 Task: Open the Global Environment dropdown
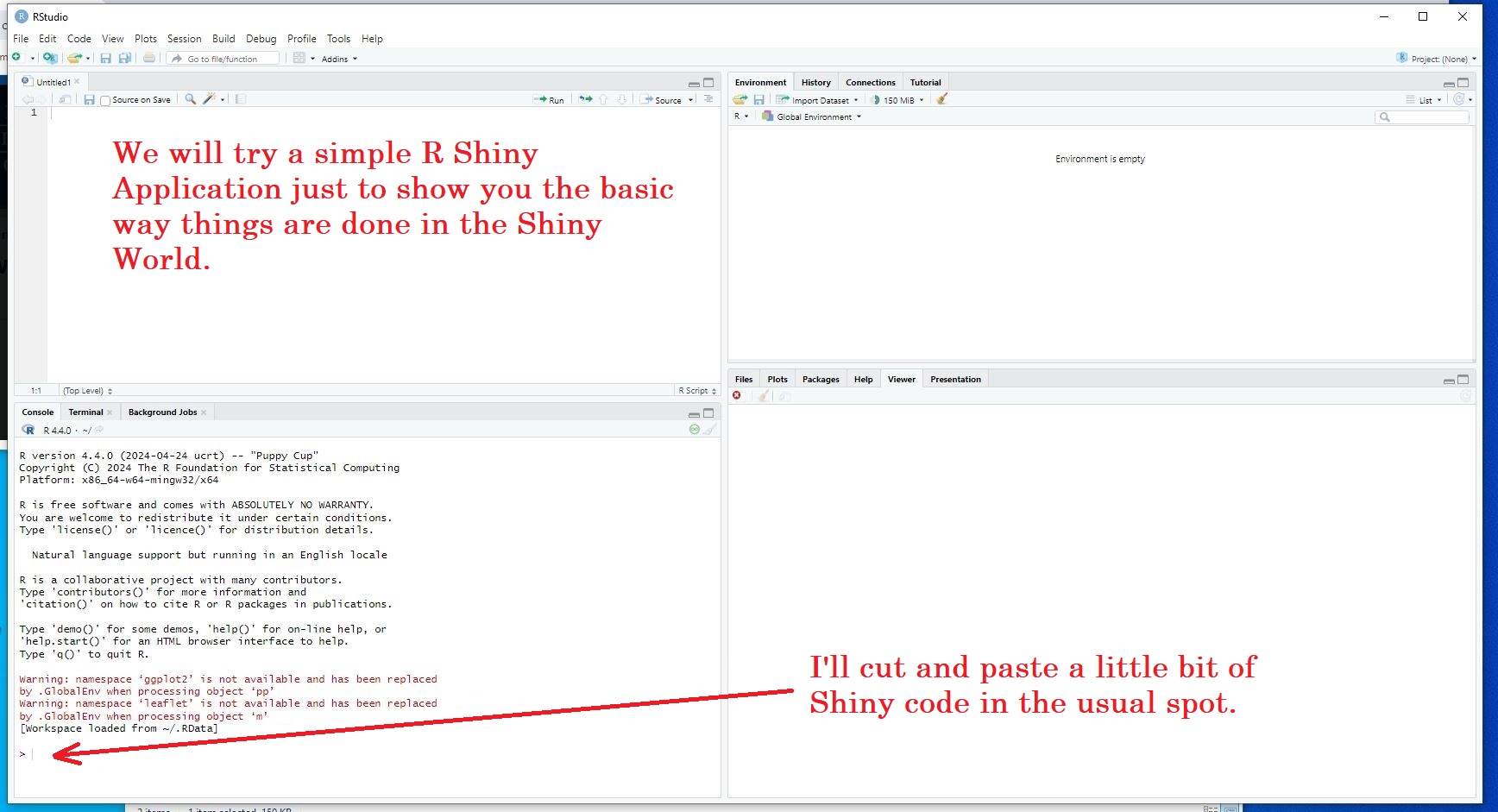812,116
